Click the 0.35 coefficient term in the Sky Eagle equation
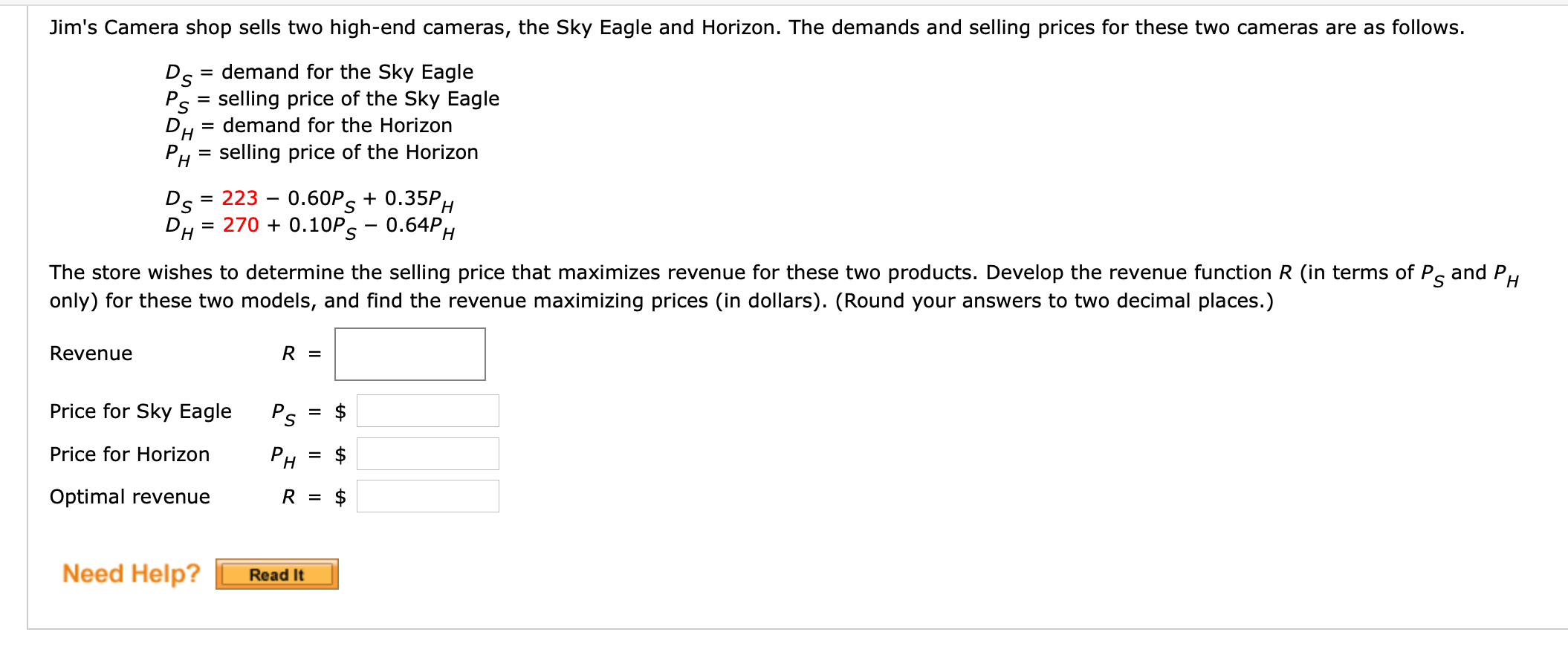1568x655 pixels. (x=419, y=201)
